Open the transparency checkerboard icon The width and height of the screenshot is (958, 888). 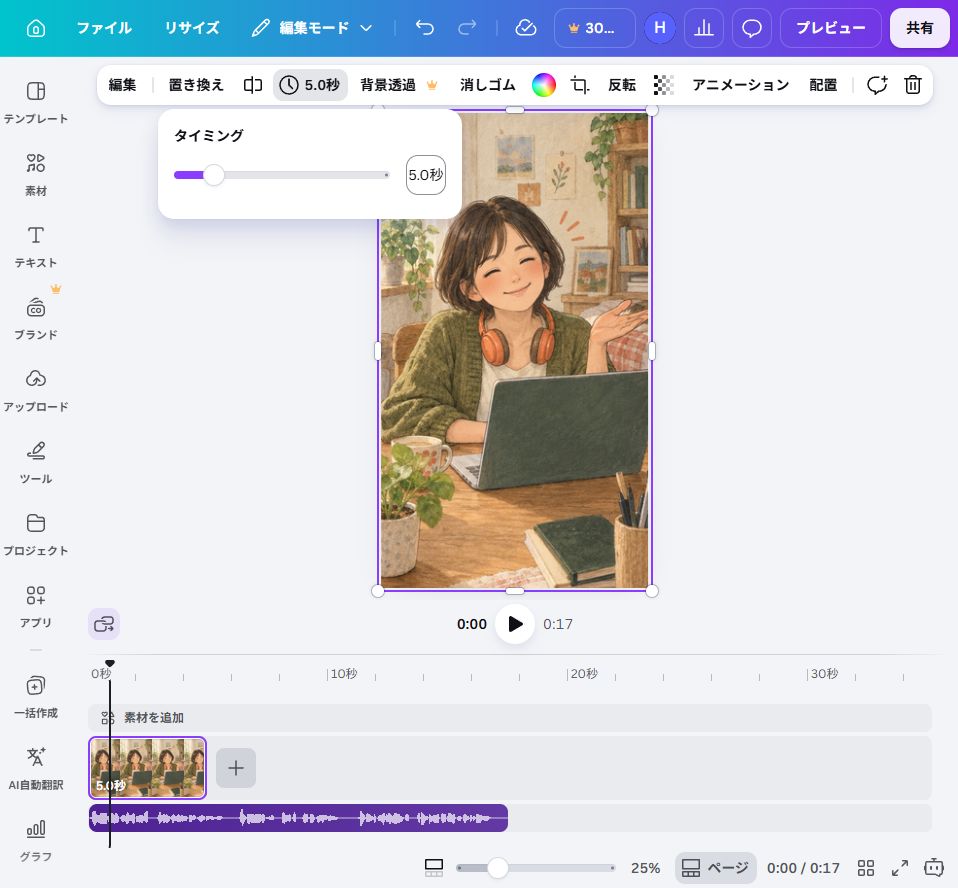point(664,85)
